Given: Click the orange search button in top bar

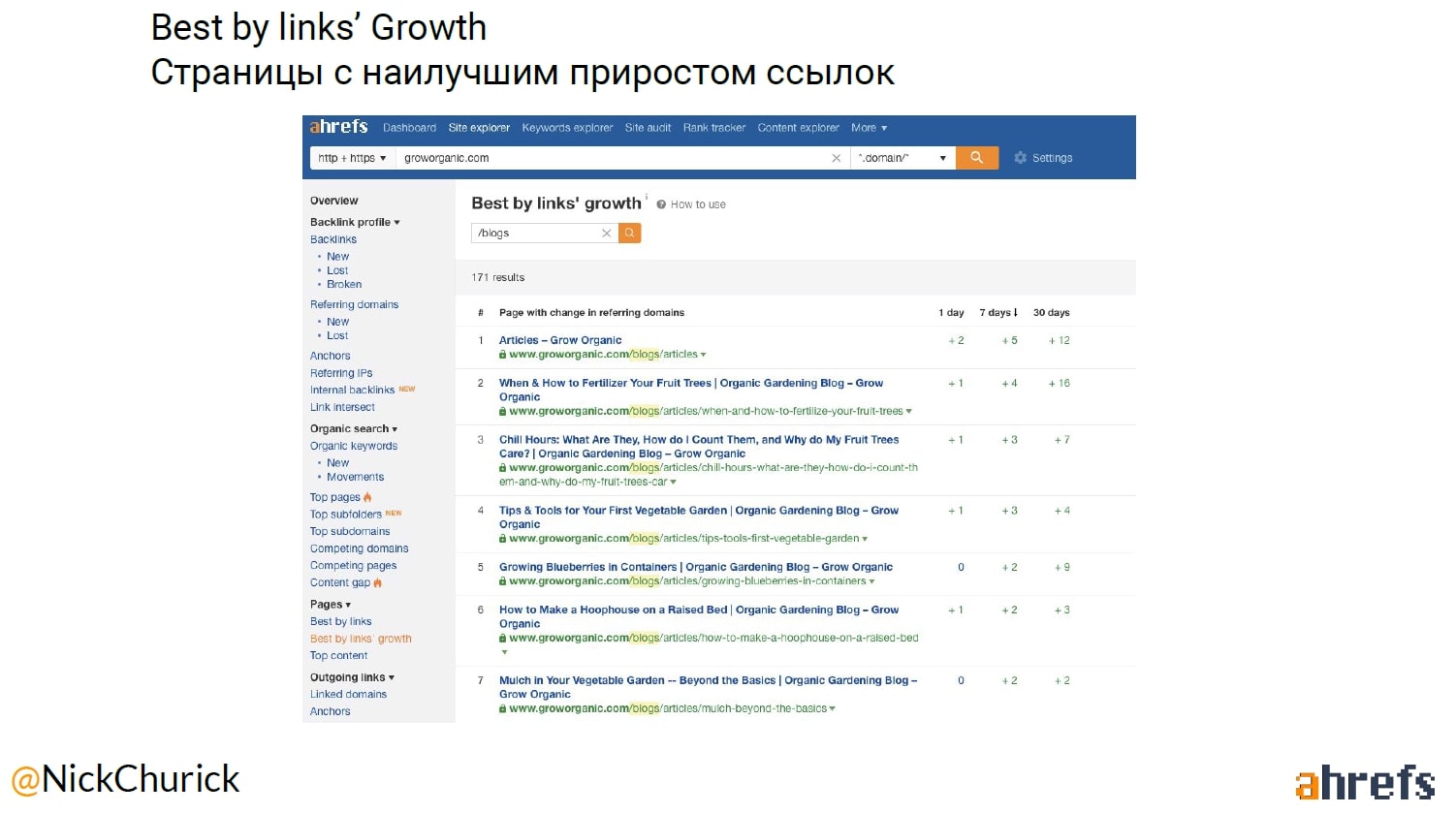Looking at the screenshot, I should point(976,158).
